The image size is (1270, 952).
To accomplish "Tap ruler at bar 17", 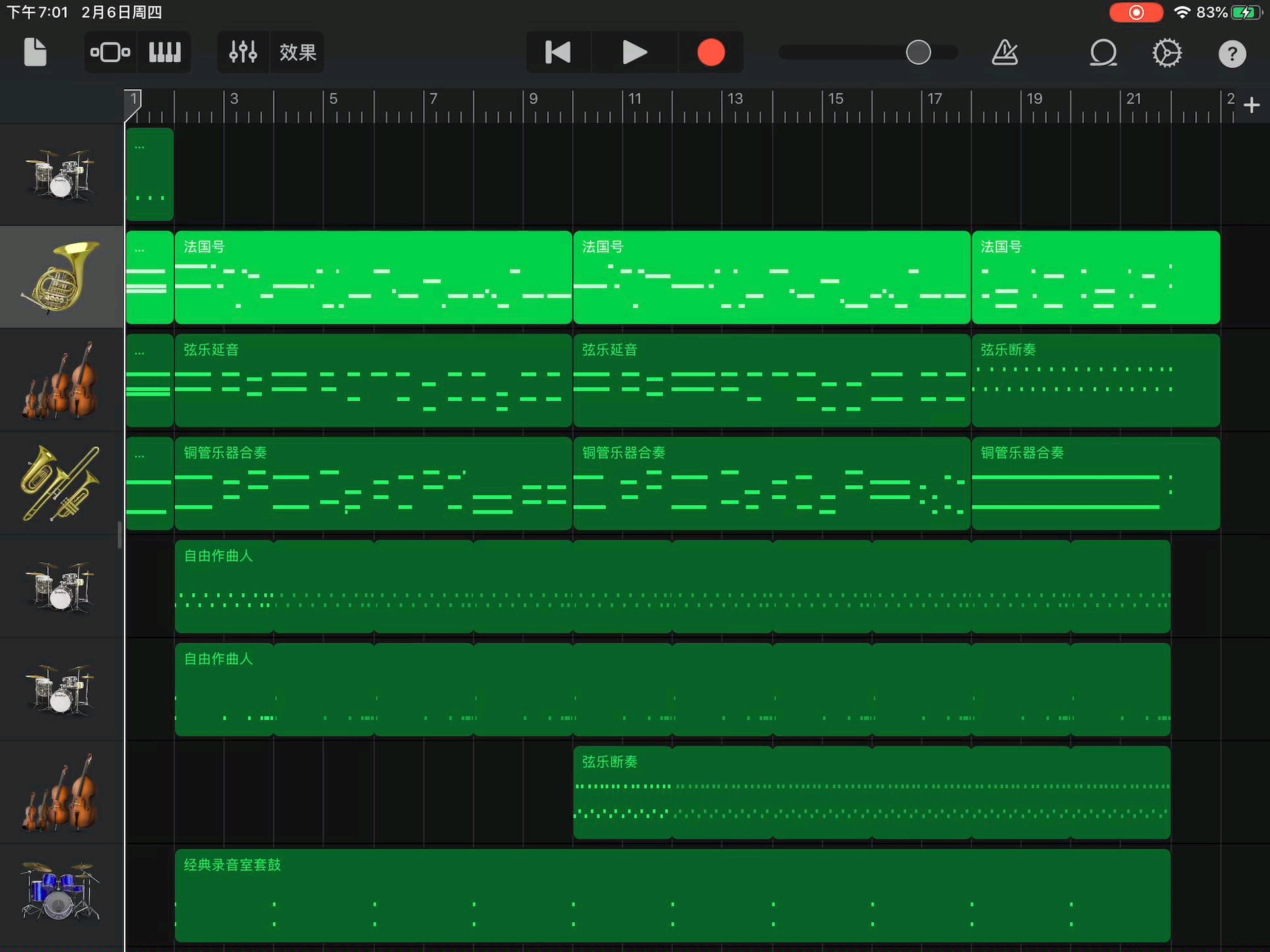I will tap(934, 99).
